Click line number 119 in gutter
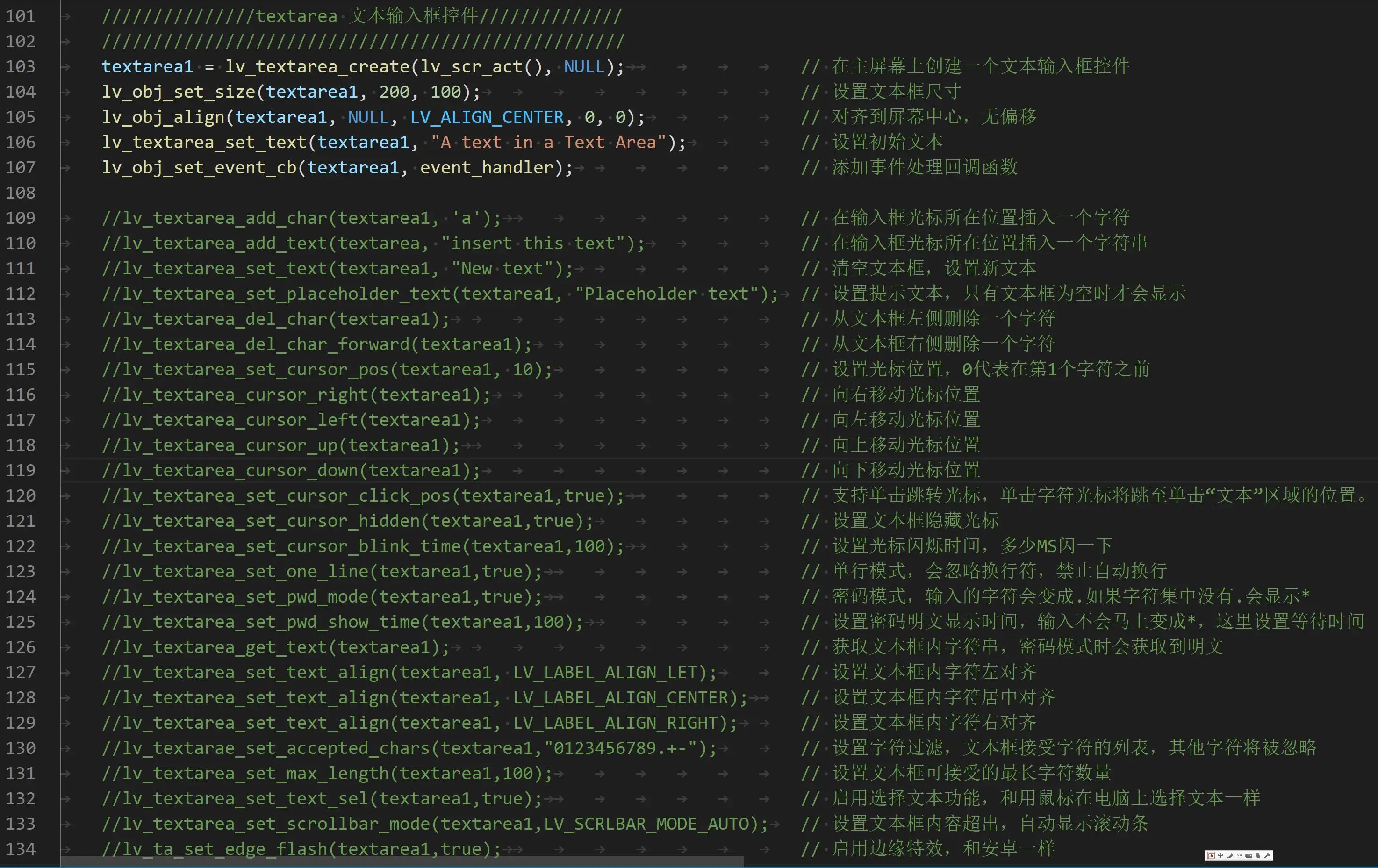Viewport: 1378px width, 868px height. tap(21, 470)
